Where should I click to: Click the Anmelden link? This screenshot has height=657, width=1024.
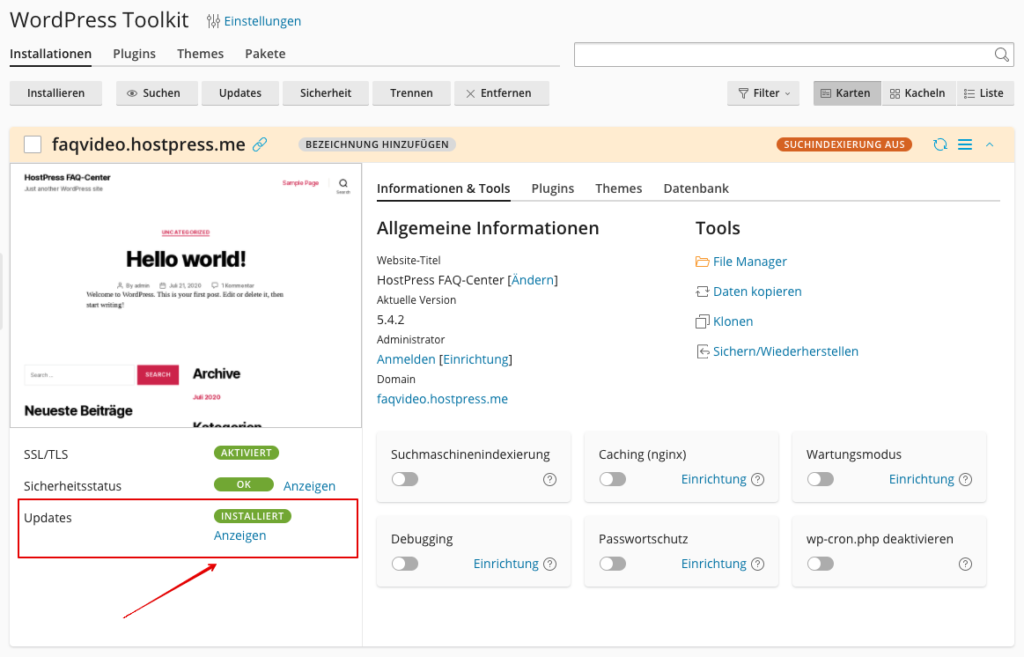[406, 359]
